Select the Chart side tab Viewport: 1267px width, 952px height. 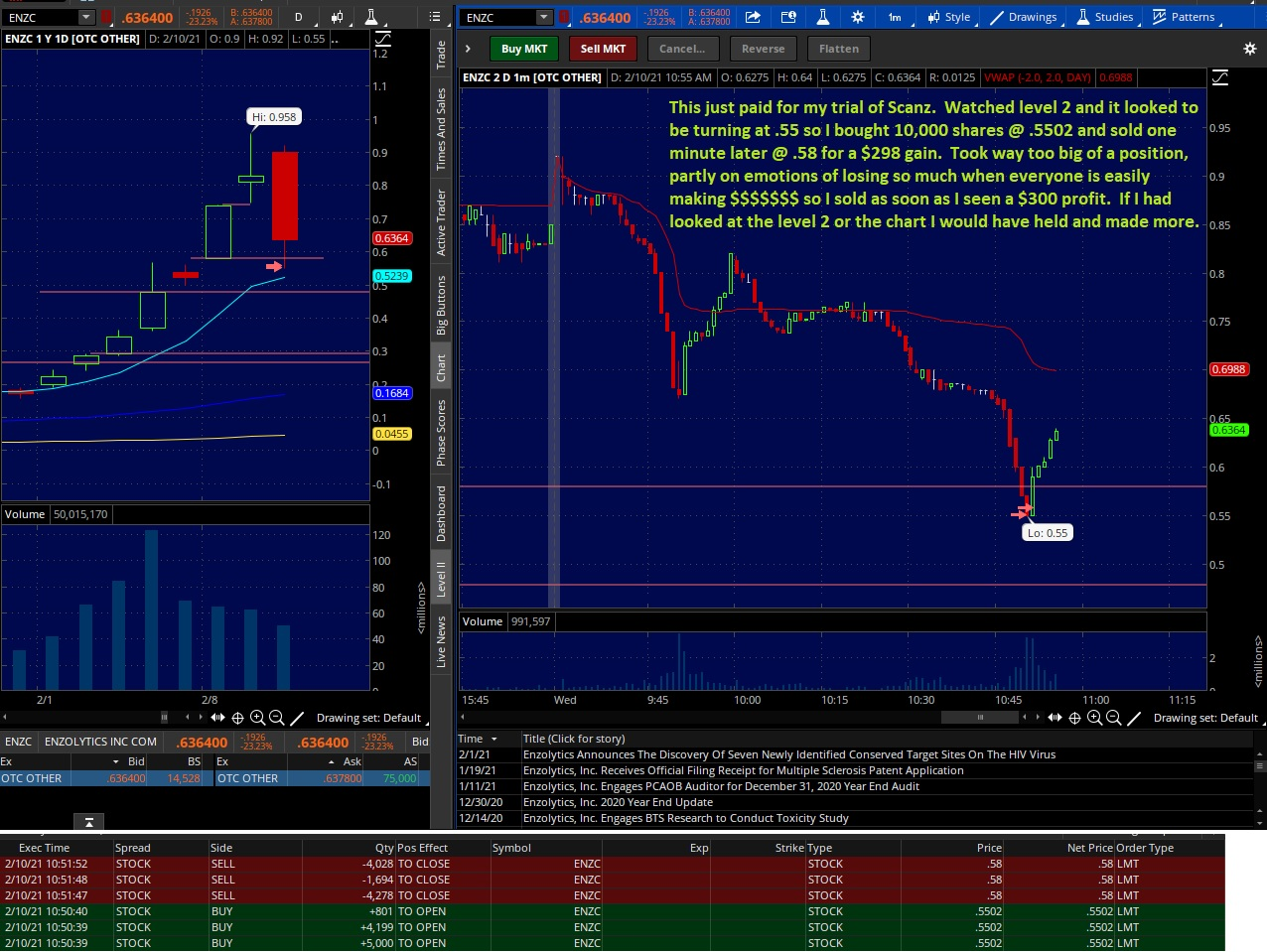[x=442, y=368]
